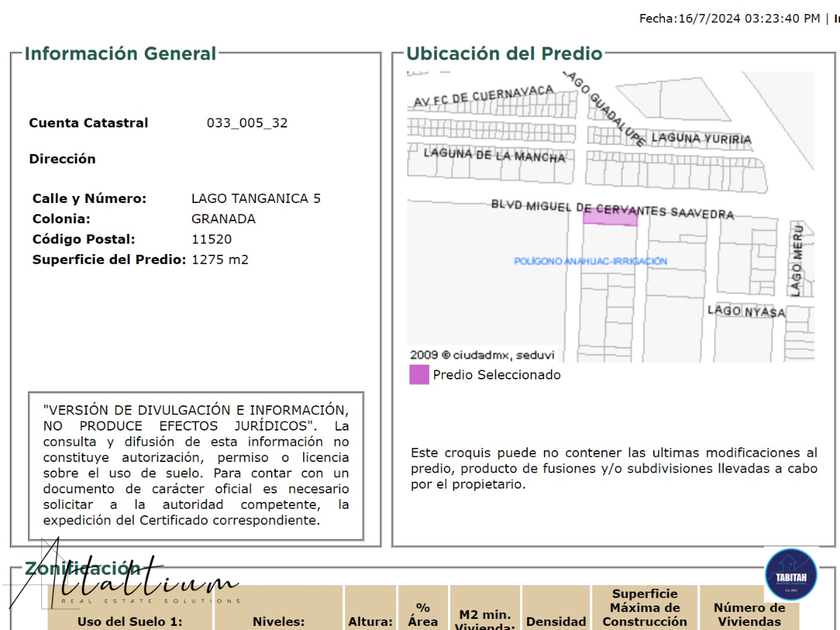Click the LAGUNA YURIRIA street label
The height and width of the screenshot is (630, 840).
pyautogui.click(x=701, y=139)
